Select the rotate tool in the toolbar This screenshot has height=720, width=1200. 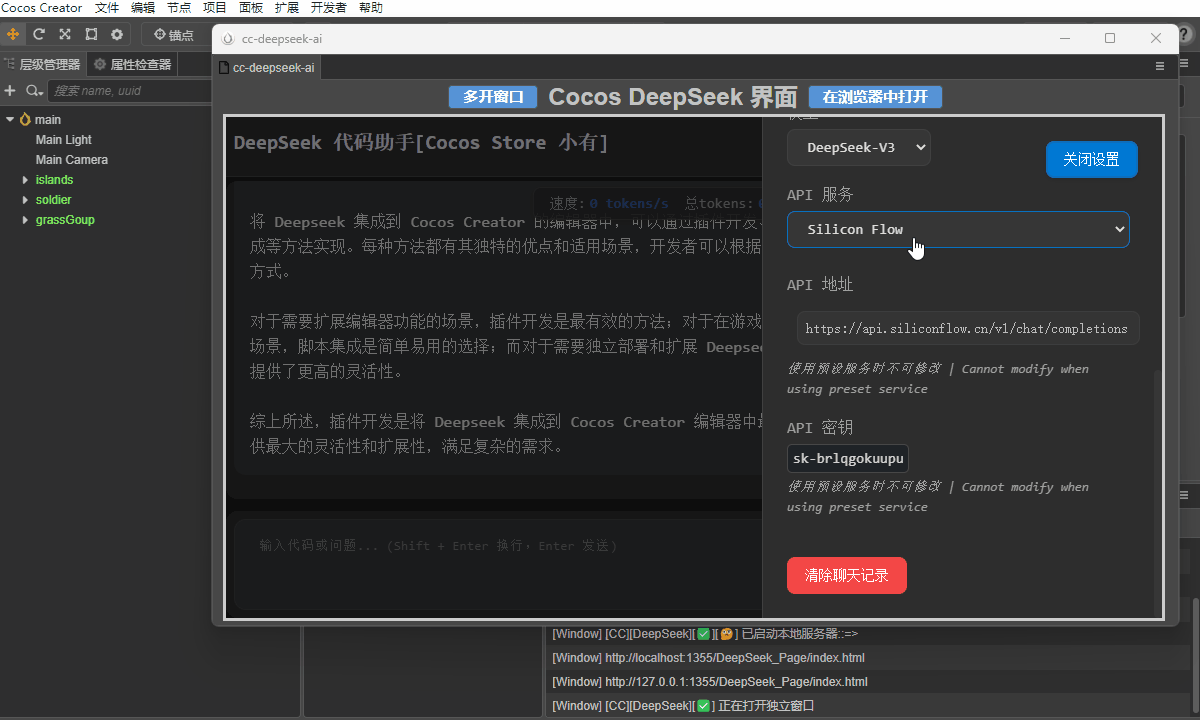[x=39, y=34]
